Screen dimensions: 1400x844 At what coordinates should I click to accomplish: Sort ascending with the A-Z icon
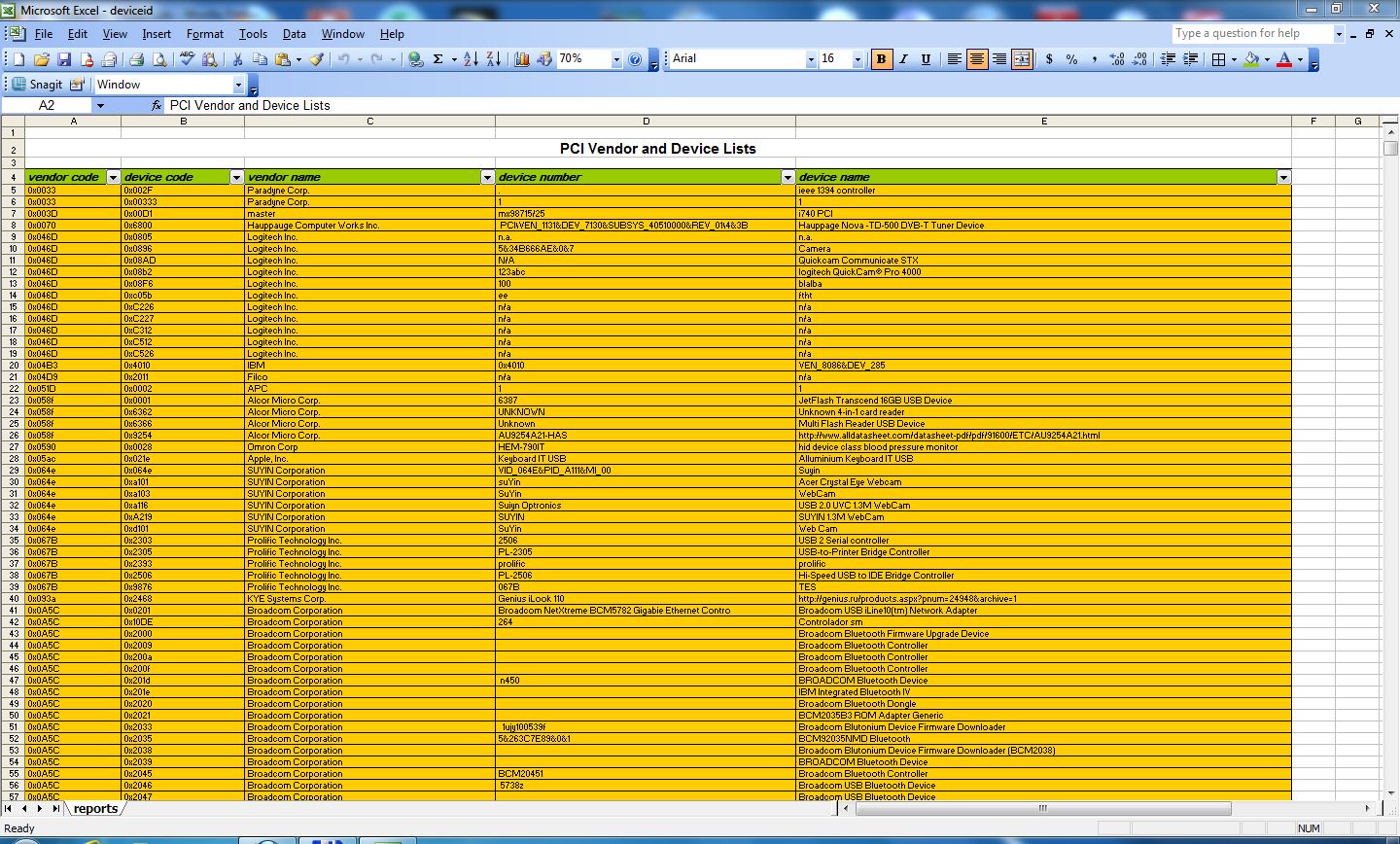(x=471, y=59)
